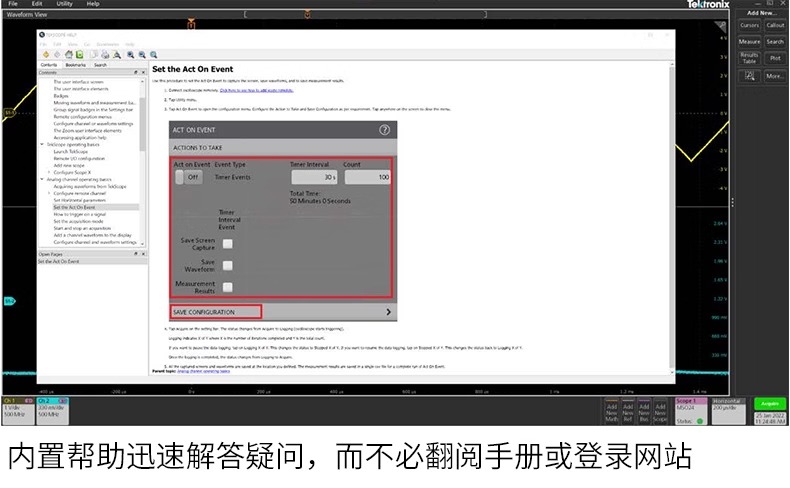Click the Timer Interval 30 s field
This screenshot has width=790, height=488.
pyautogui.click(x=315, y=177)
